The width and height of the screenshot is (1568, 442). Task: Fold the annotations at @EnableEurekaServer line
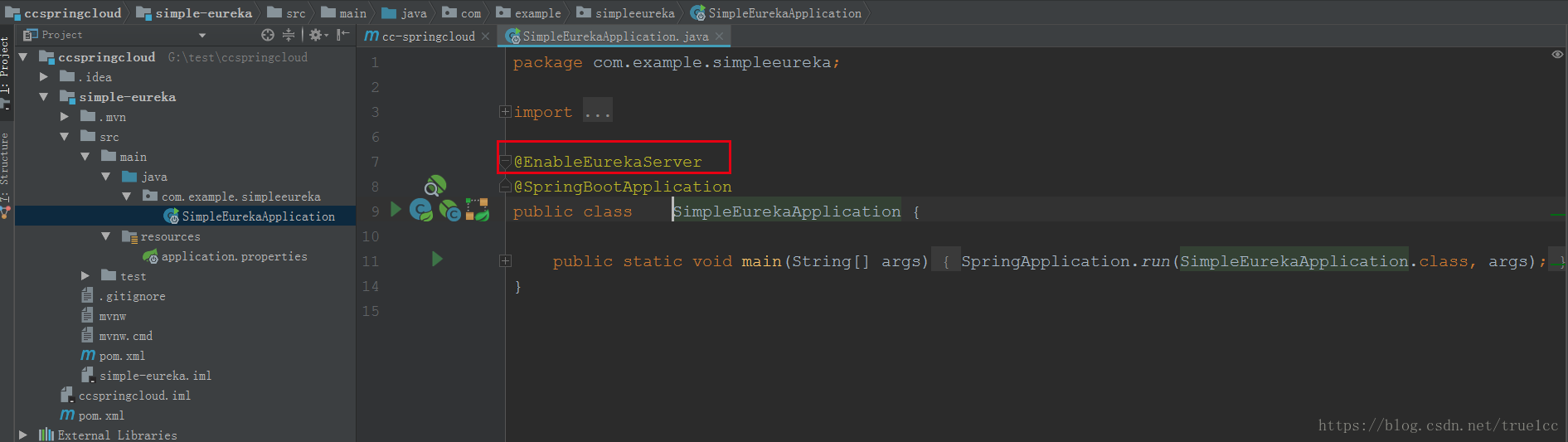[505, 162]
